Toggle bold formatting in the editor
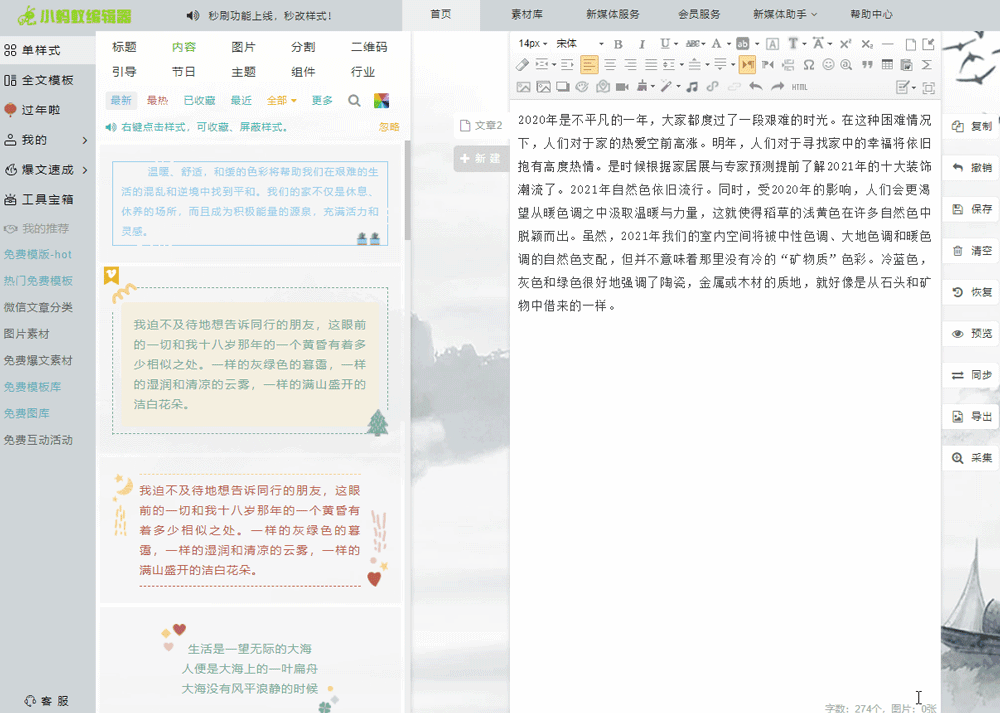Viewport: 1000px width, 713px height. [x=617, y=44]
